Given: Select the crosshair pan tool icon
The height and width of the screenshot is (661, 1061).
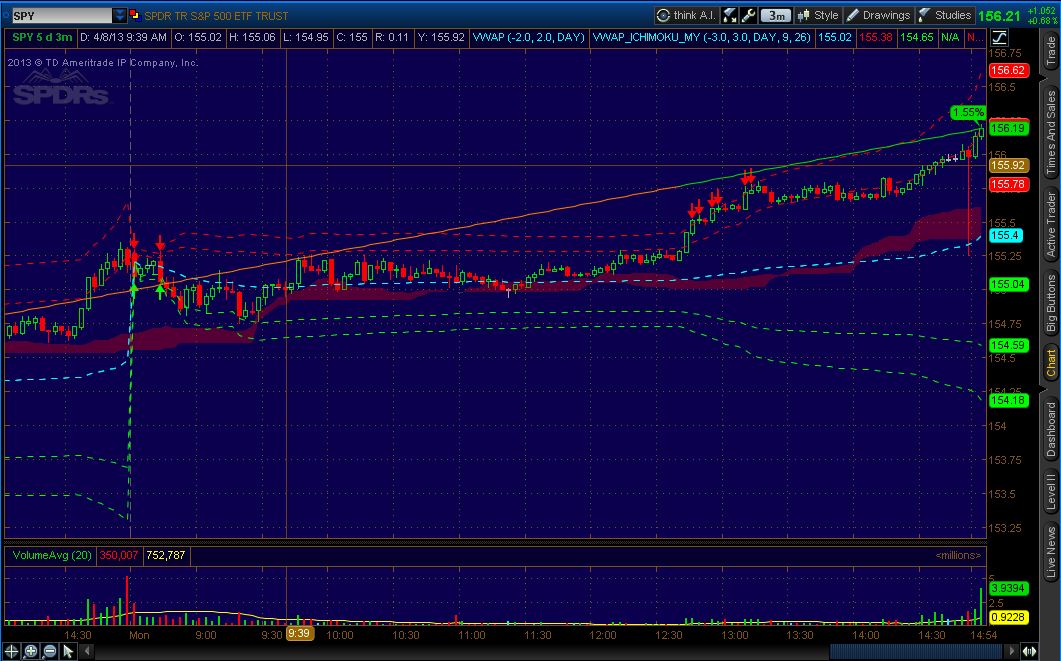Looking at the screenshot, I should coord(12,652).
